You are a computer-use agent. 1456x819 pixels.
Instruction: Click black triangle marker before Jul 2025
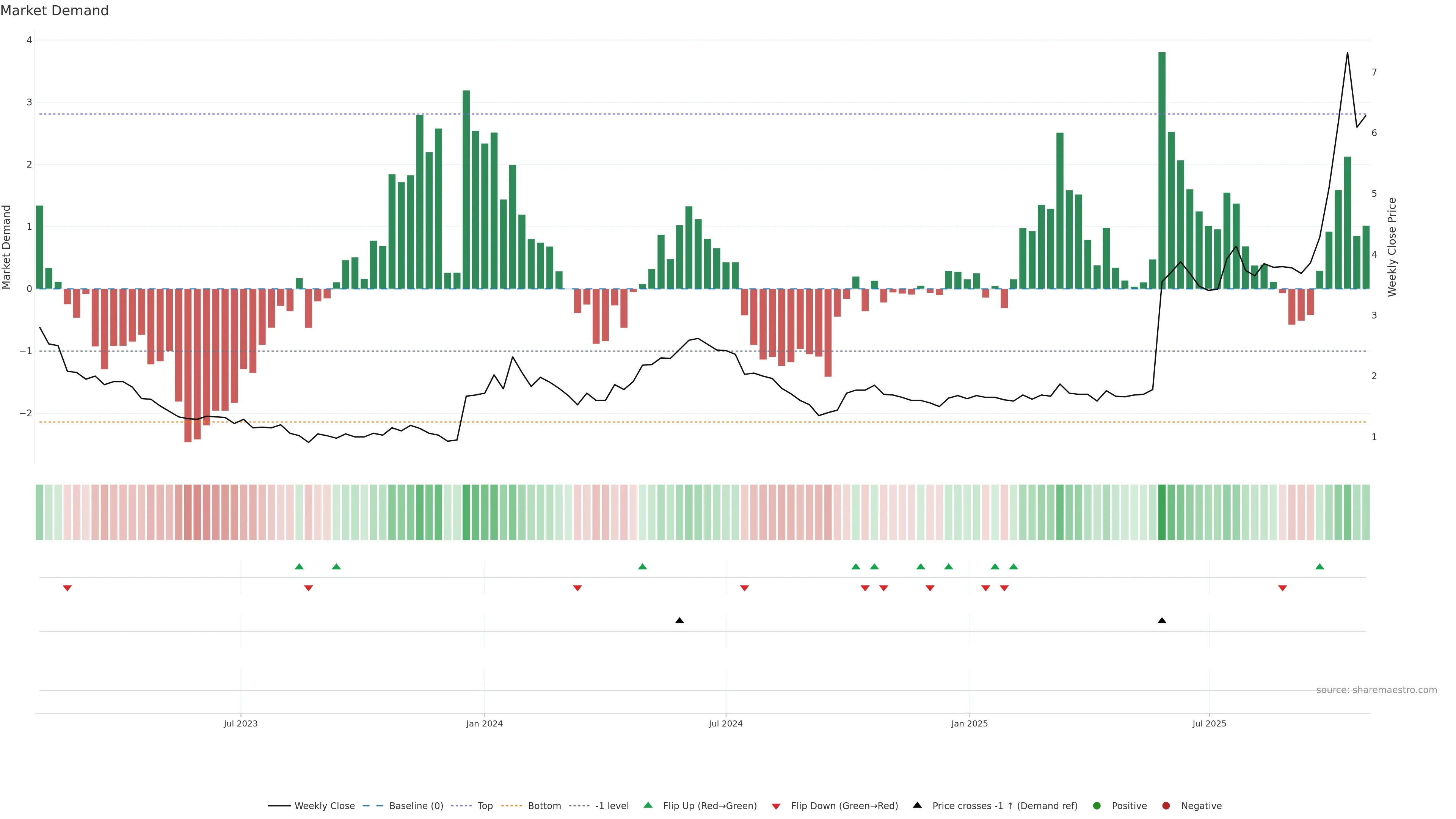point(1162,621)
